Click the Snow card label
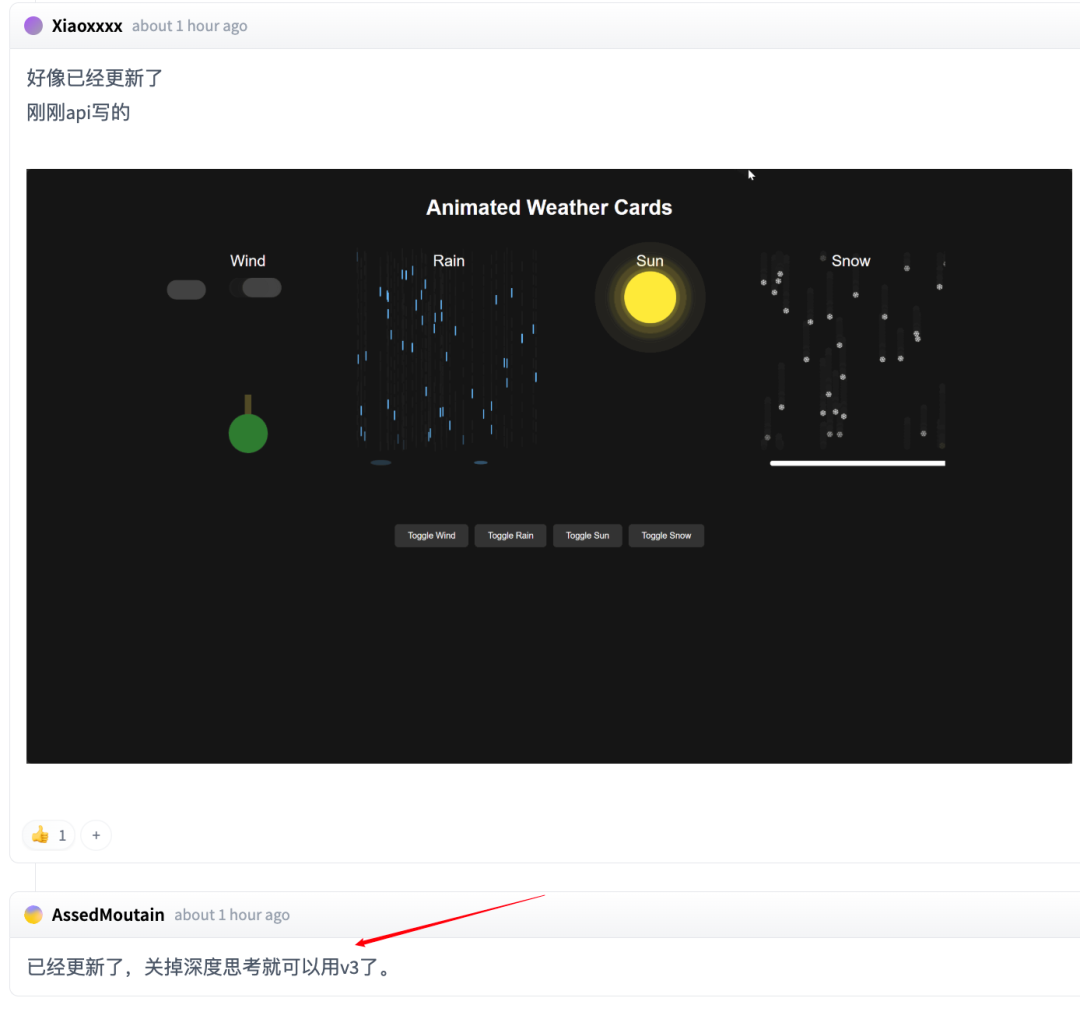This screenshot has width=1080, height=1012. (x=851, y=260)
